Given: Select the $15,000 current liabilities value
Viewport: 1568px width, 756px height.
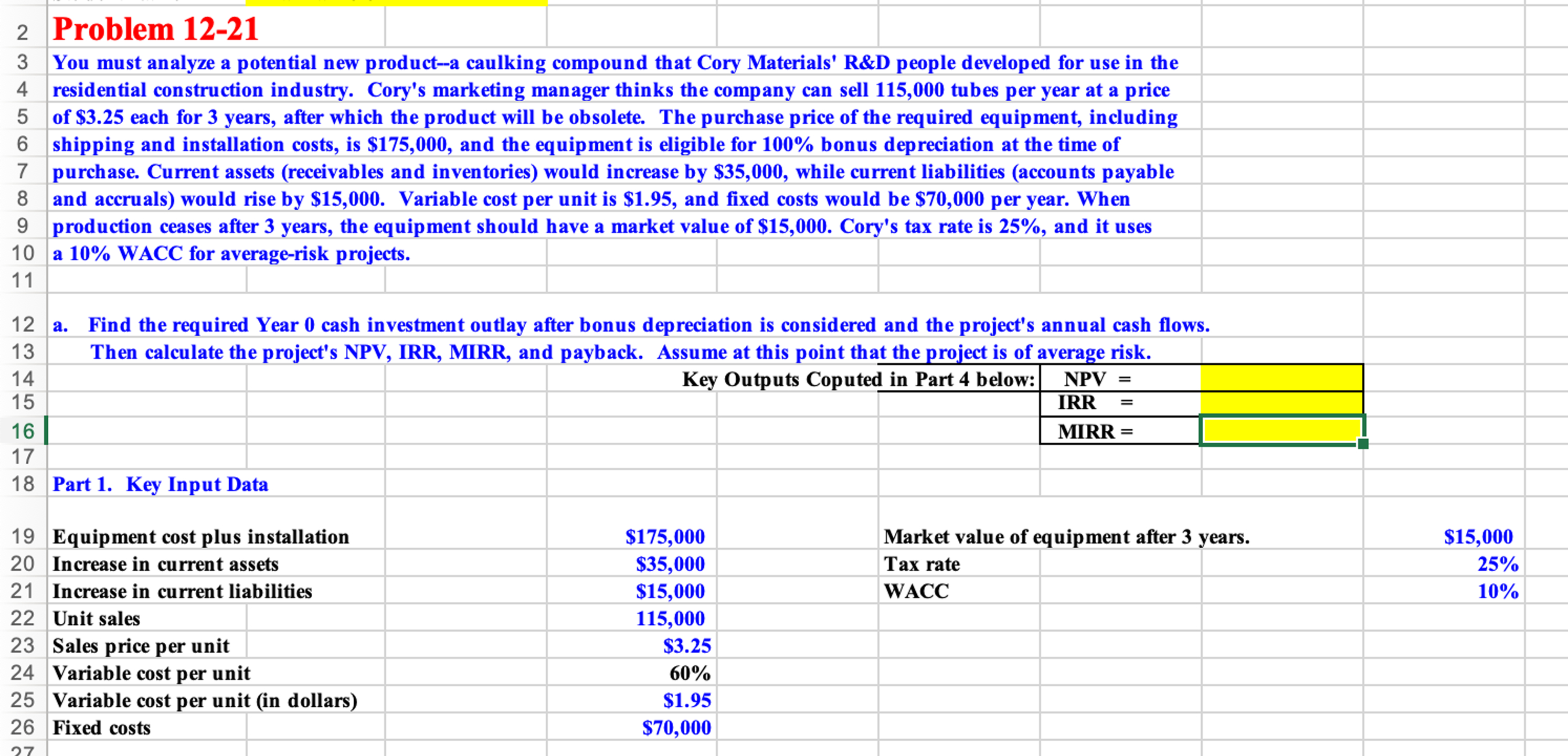Looking at the screenshot, I should tap(670, 591).
